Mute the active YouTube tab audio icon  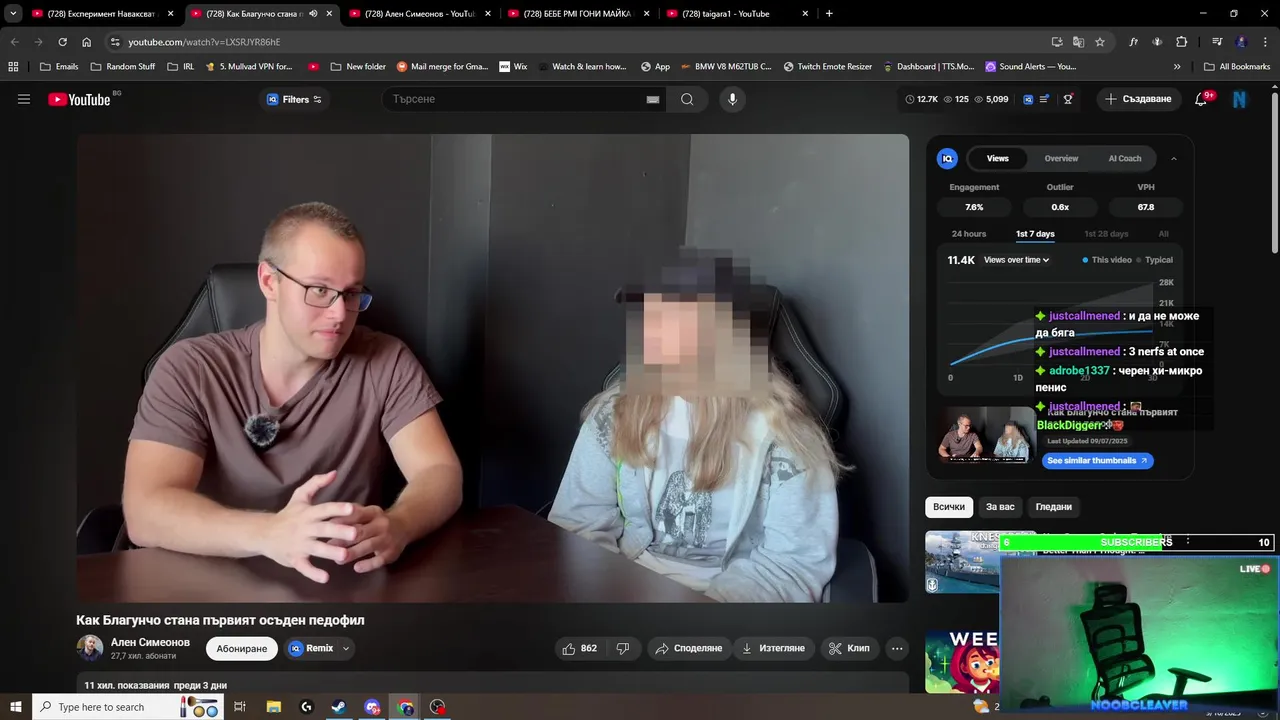(x=313, y=14)
